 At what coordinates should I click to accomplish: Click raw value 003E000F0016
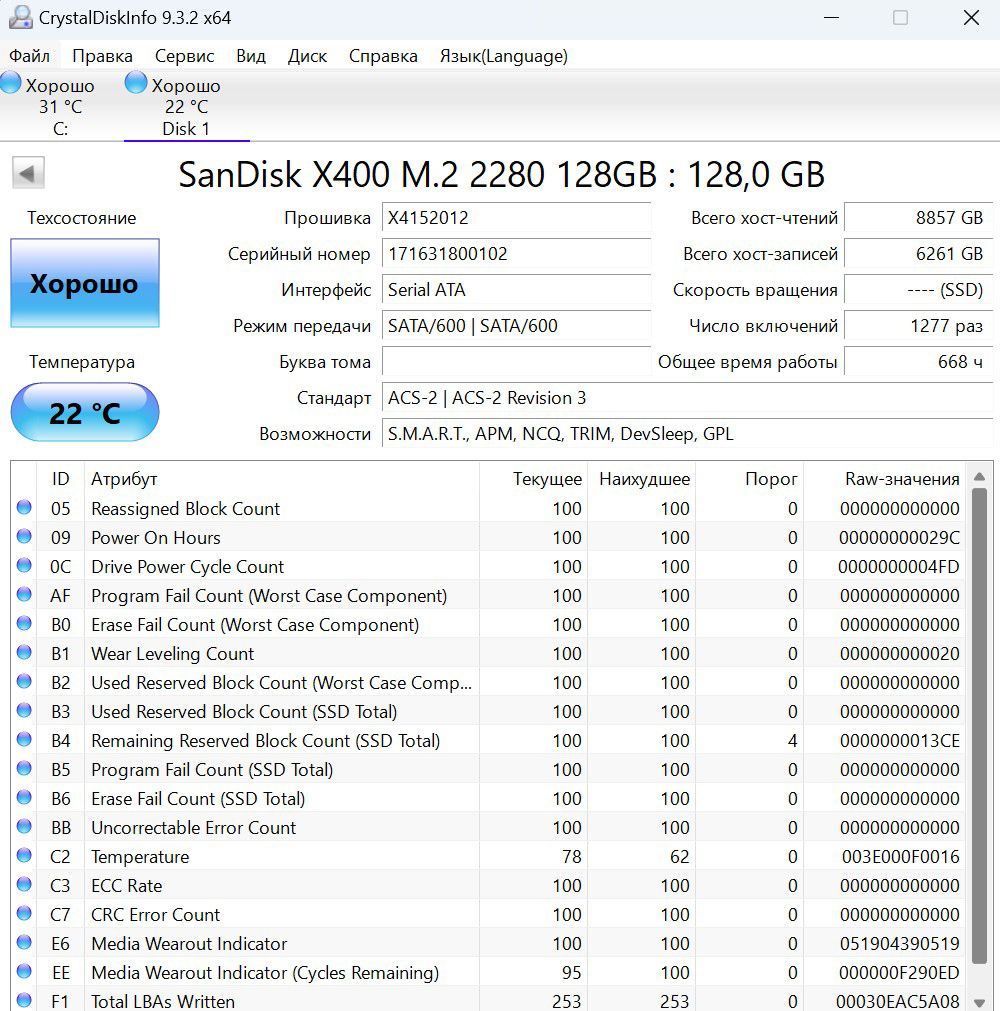click(x=900, y=857)
